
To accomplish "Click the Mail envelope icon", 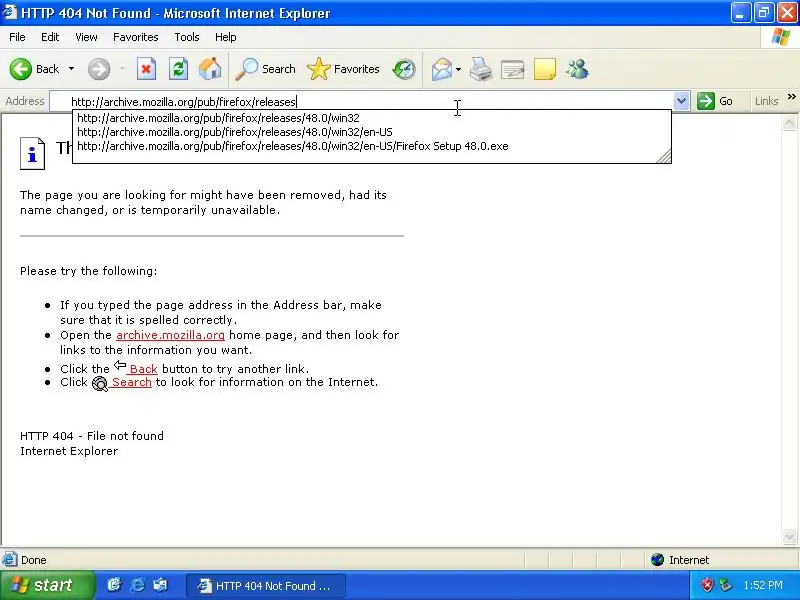I will [x=441, y=69].
